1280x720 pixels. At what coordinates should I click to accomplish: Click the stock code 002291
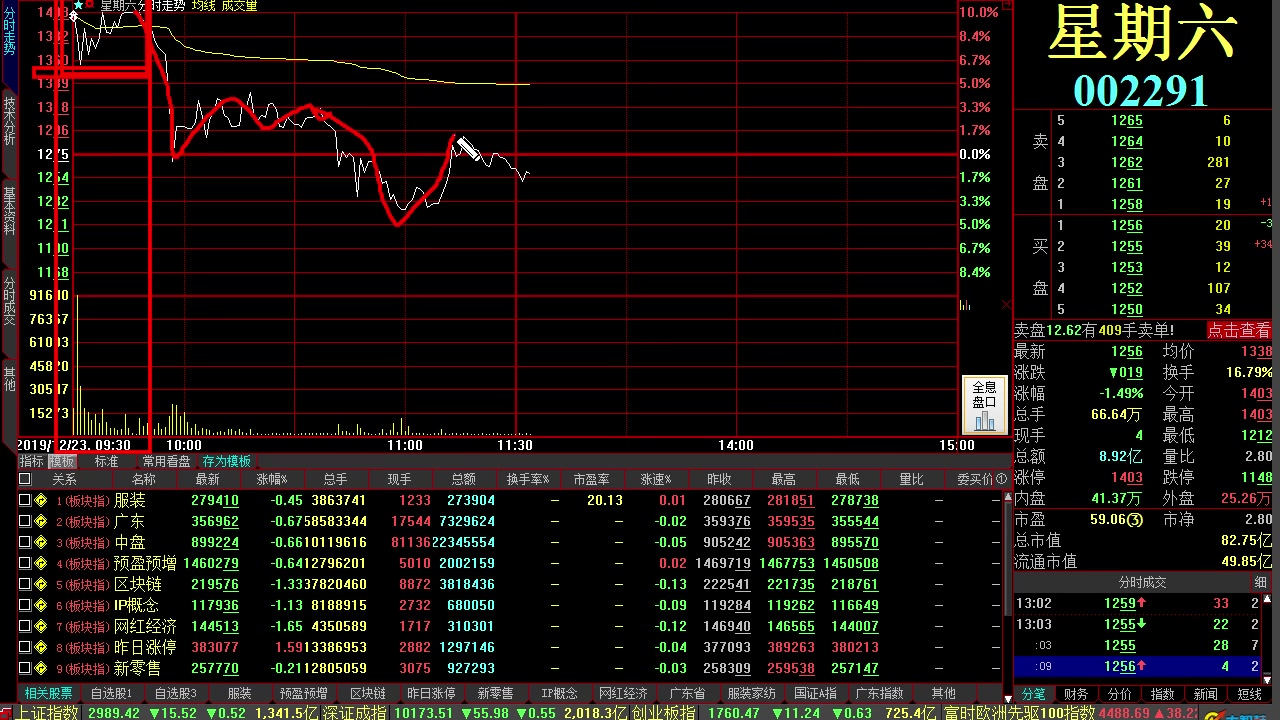pyautogui.click(x=1141, y=91)
